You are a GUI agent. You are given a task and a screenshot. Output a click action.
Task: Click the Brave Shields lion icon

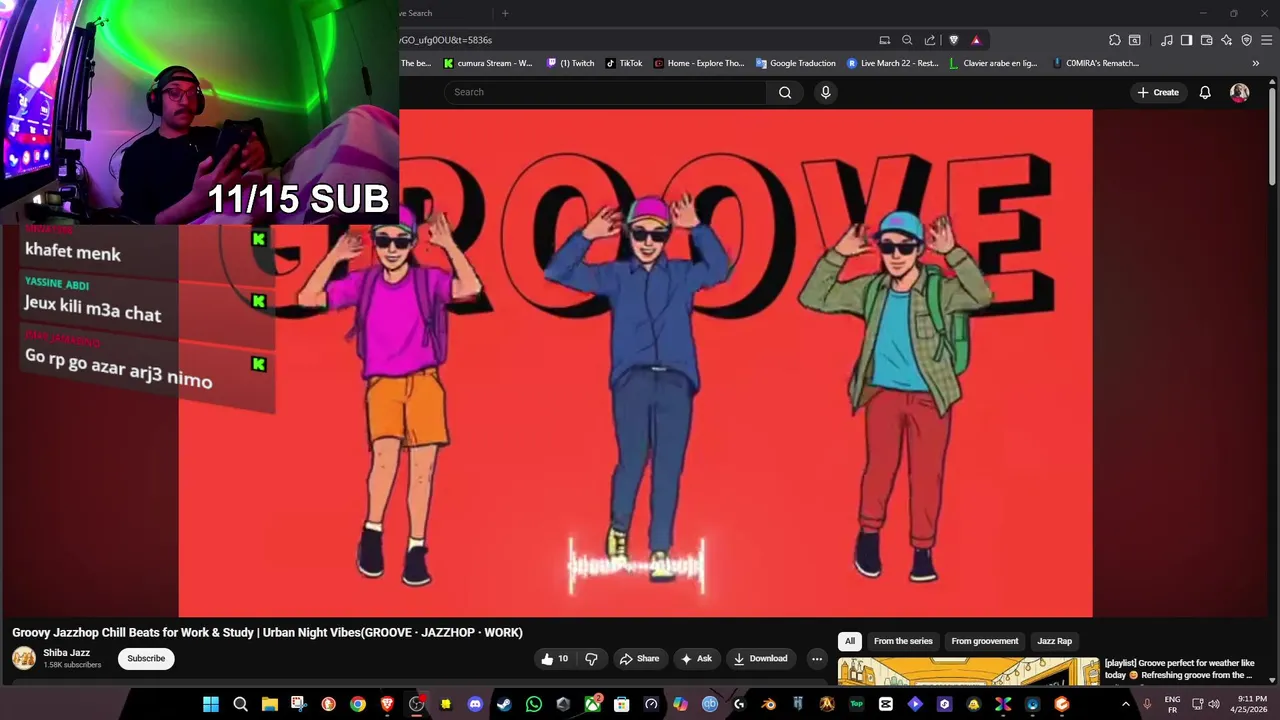(953, 40)
